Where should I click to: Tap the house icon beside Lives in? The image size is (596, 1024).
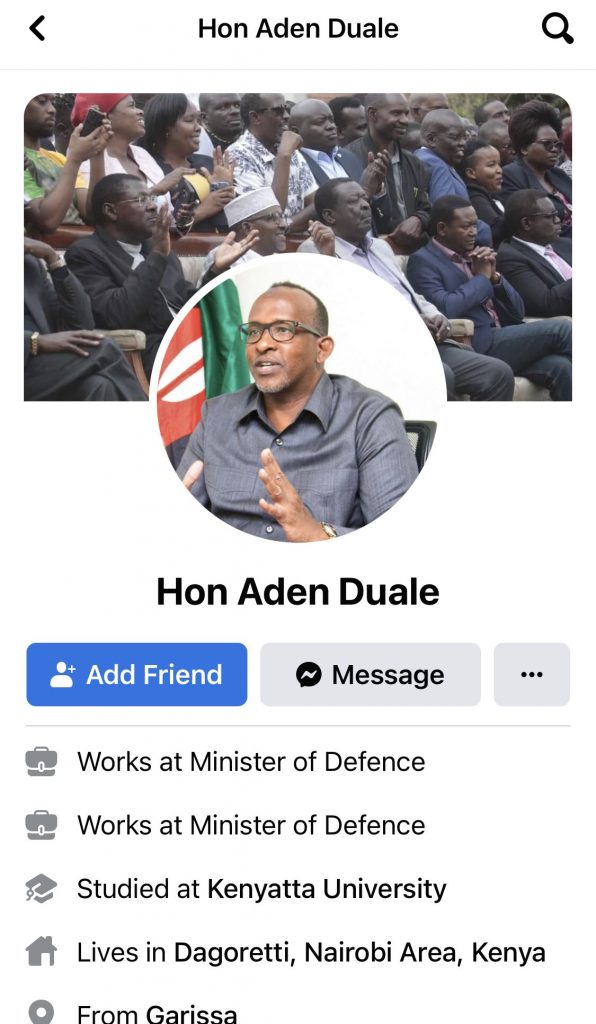(x=41, y=952)
